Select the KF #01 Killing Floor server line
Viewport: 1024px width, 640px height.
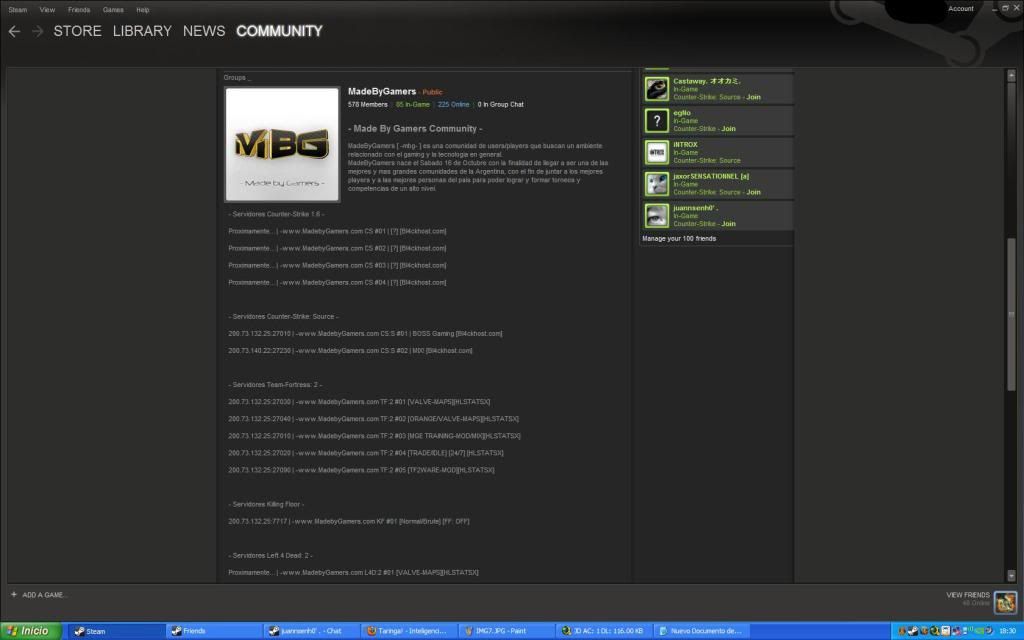[x=349, y=521]
